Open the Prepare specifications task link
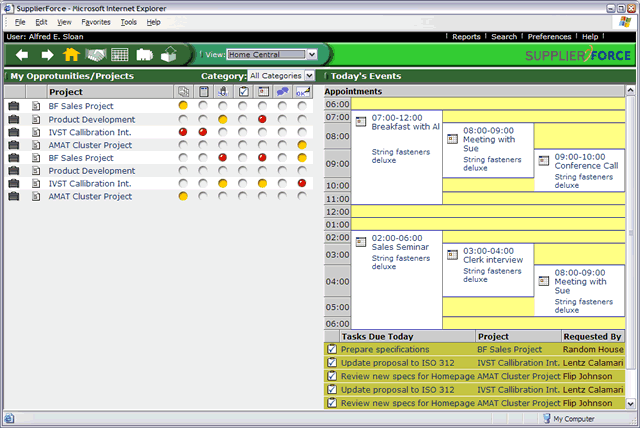The image size is (640, 428). [x=385, y=349]
